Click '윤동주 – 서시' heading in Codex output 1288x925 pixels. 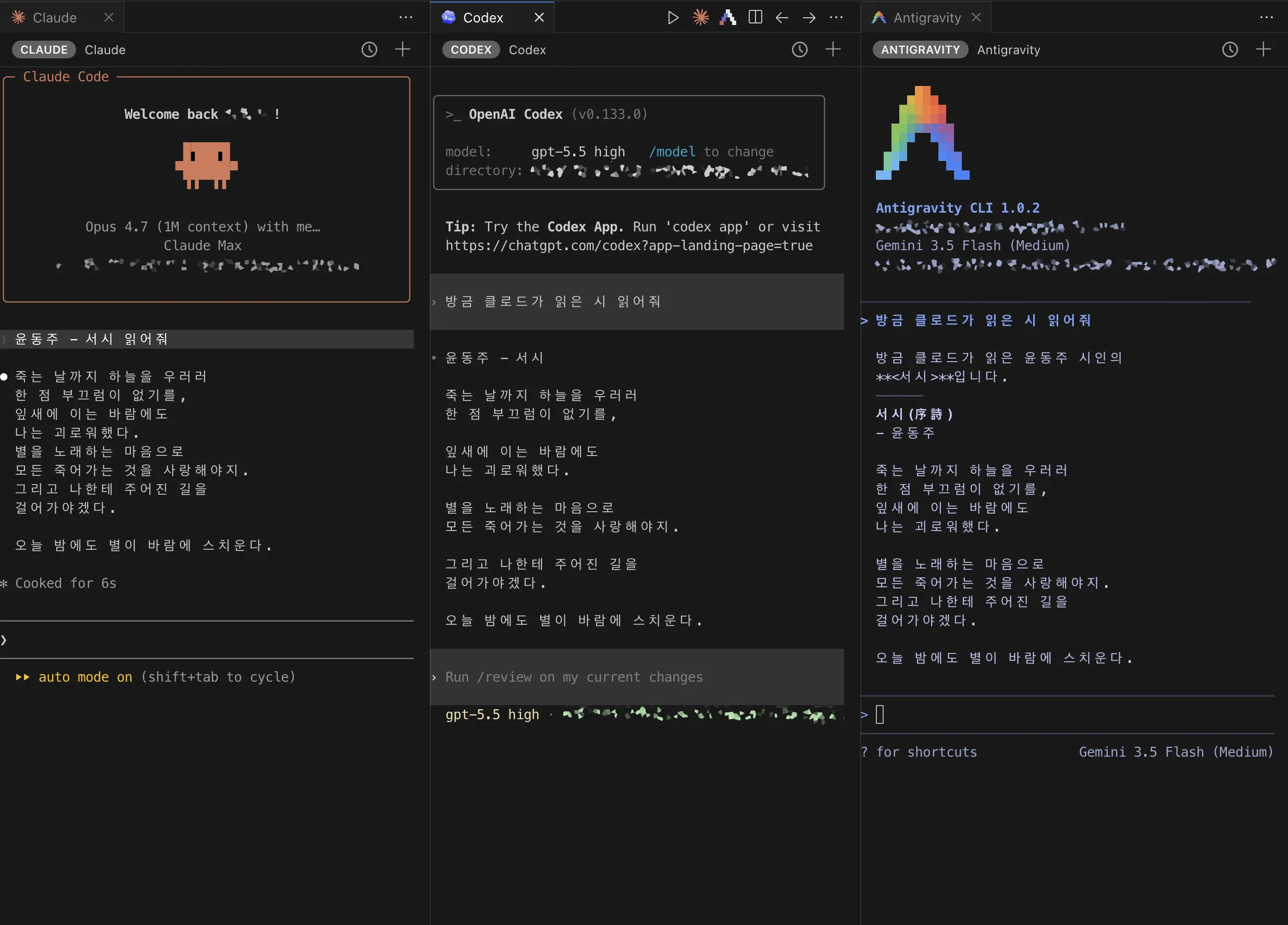pyautogui.click(x=494, y=357)
